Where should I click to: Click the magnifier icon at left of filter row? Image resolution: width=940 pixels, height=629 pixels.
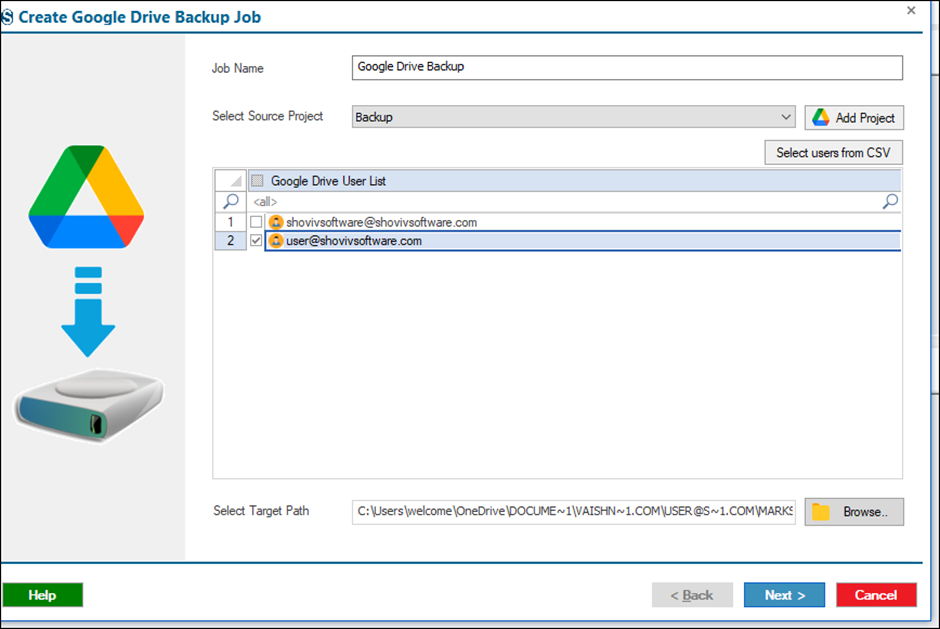click(x=231, y=201)
